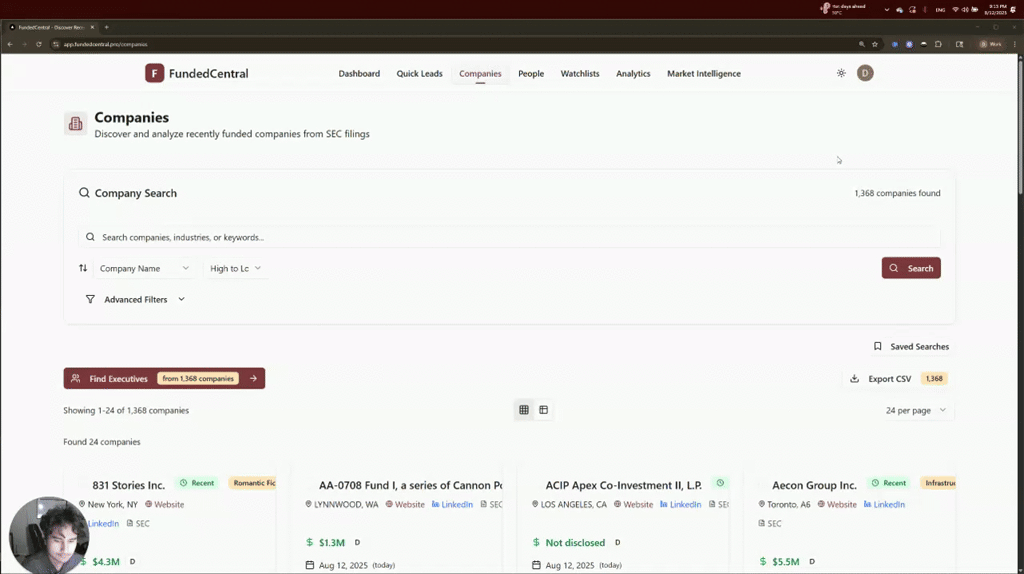This screenshot has height=574, width=1024.
Task: Click the FundedCentral logo icon
Action: point(154,73)
